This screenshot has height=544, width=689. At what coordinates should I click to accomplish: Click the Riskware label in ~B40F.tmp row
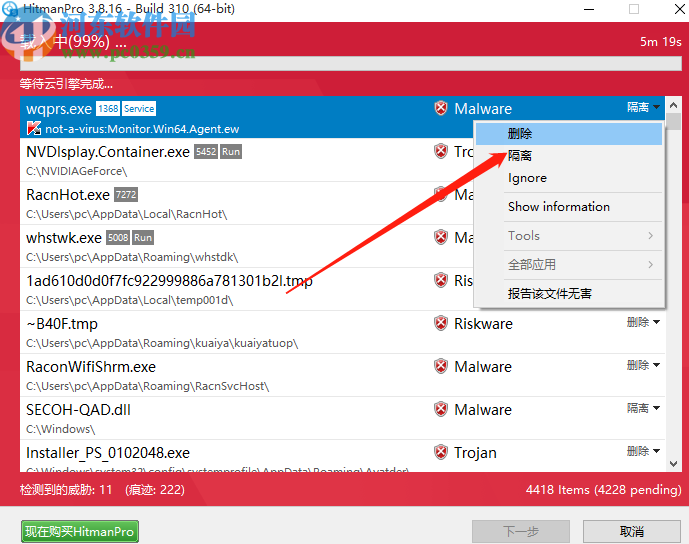(483, 324)
